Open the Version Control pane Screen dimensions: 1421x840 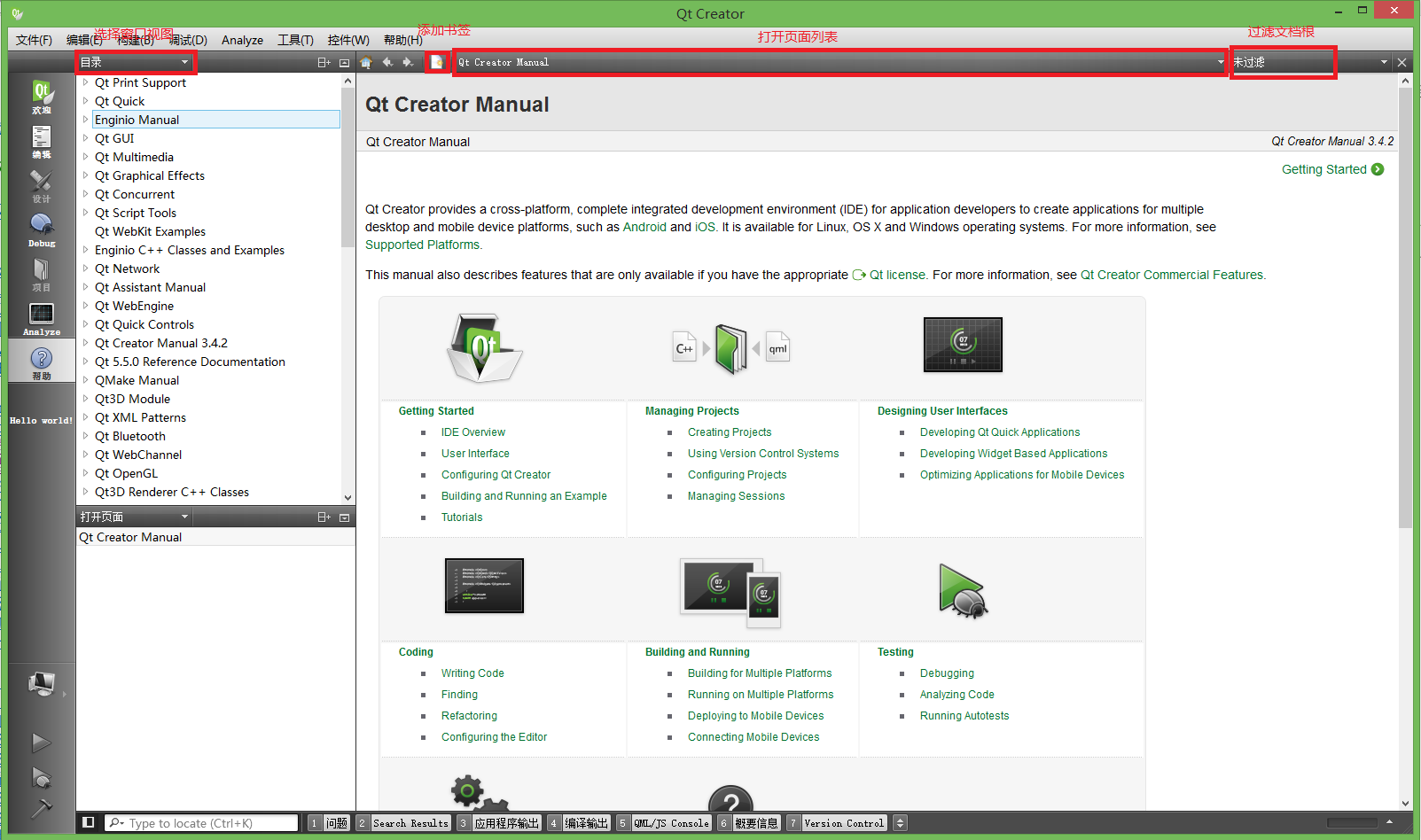click(838, 823)
